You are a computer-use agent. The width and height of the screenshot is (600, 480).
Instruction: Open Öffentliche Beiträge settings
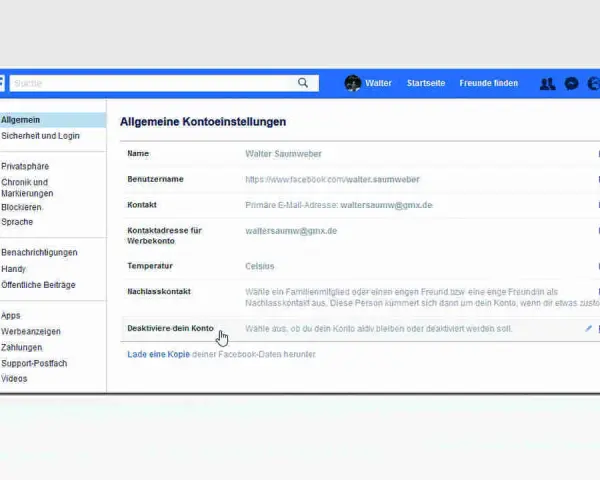[x=38, y=285]
